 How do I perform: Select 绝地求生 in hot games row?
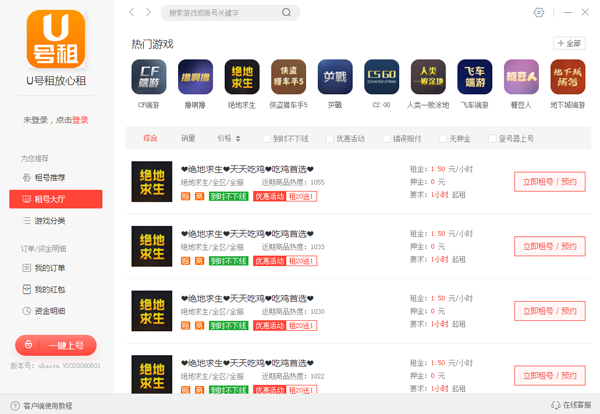coord(242,77)
